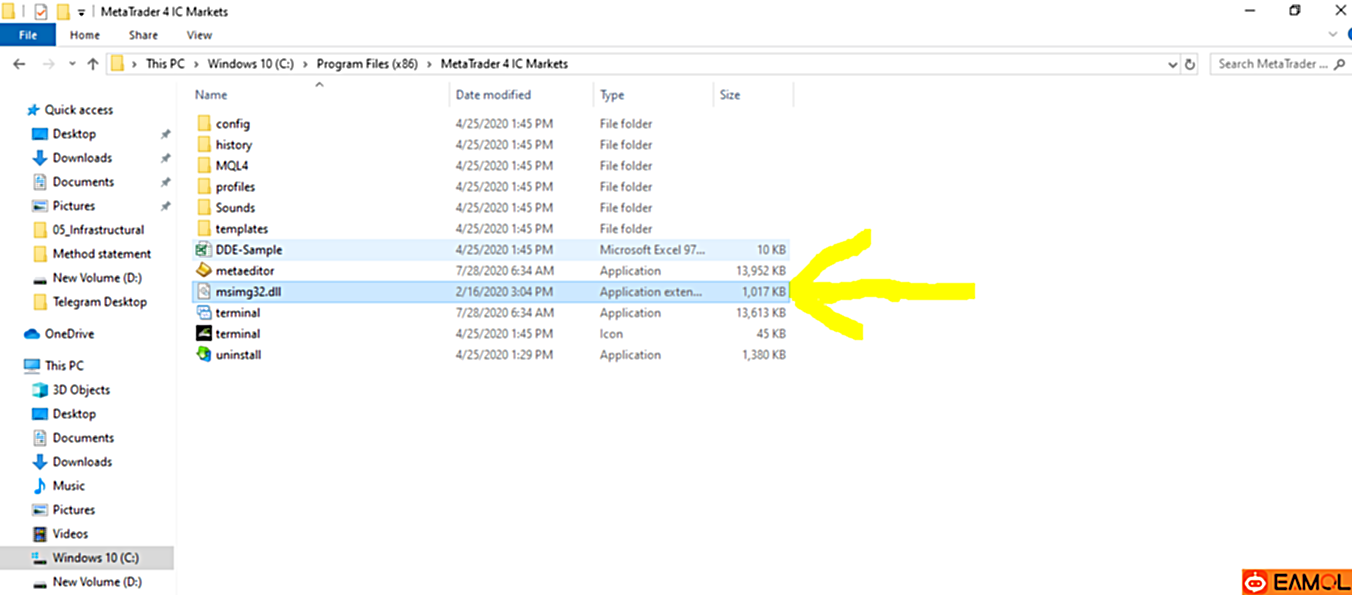Click Program Files (x86) in the breadcrumb path
The height and width of the screenshot is (595, 1352).
pyautogui.click(x=366, y=64)
